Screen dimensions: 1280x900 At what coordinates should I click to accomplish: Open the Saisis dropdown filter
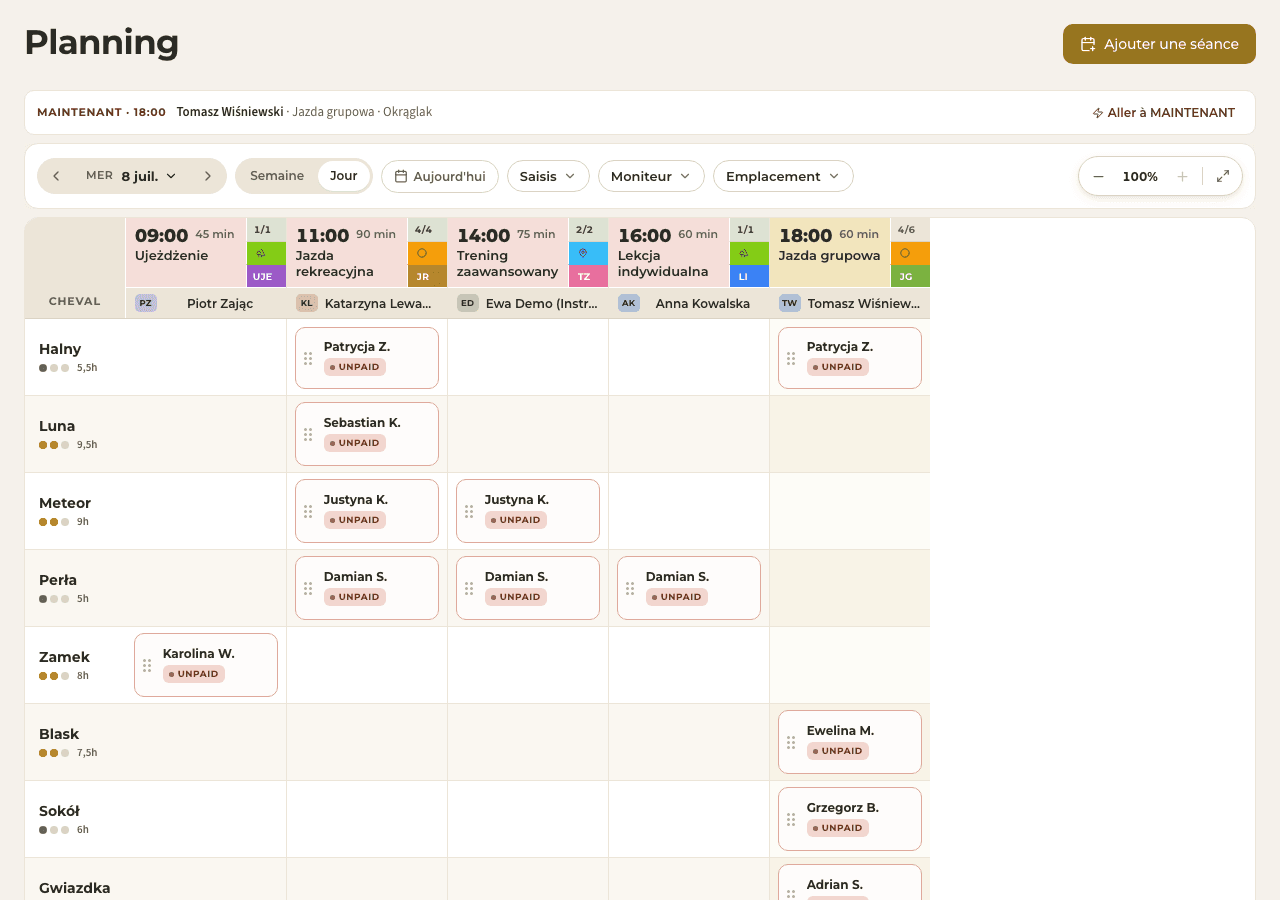(548, 176)
